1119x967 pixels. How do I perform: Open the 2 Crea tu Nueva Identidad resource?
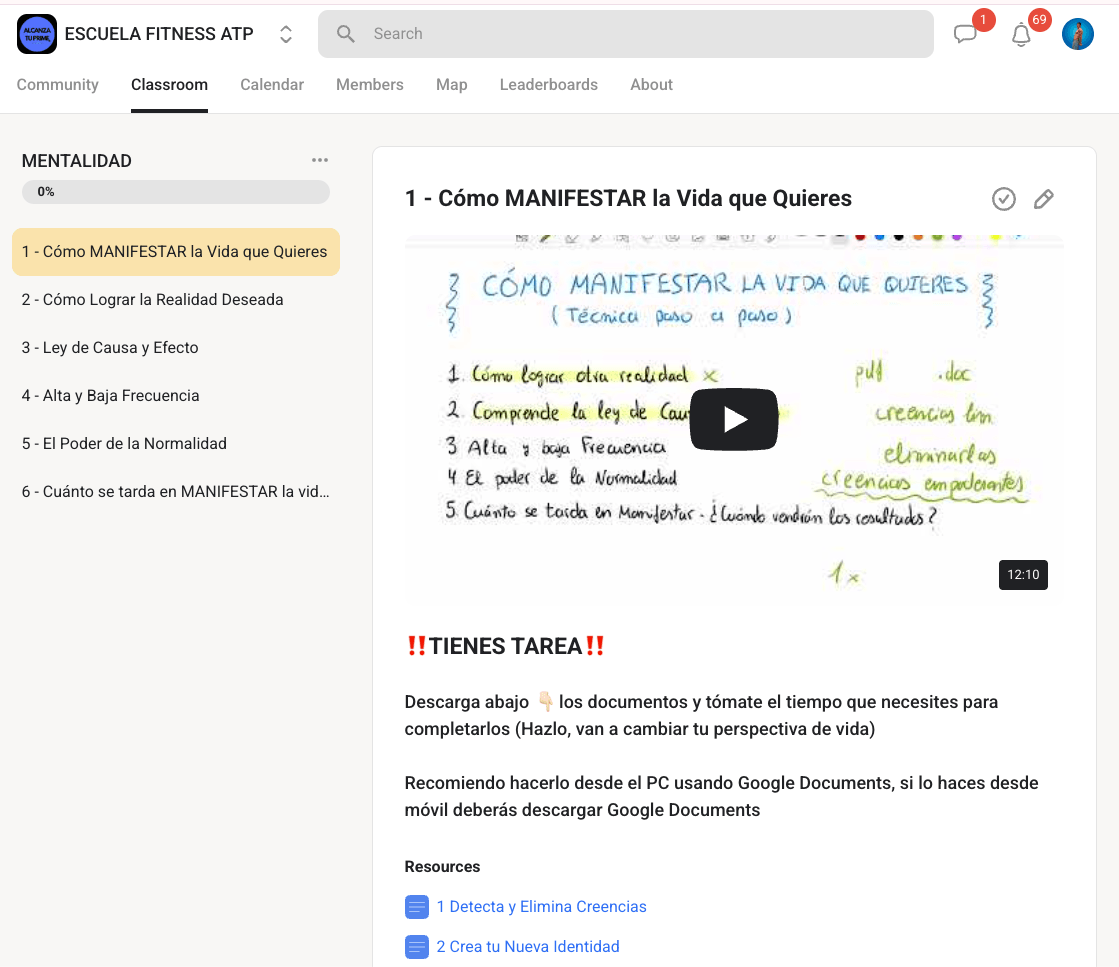click(x=527, y=946)
